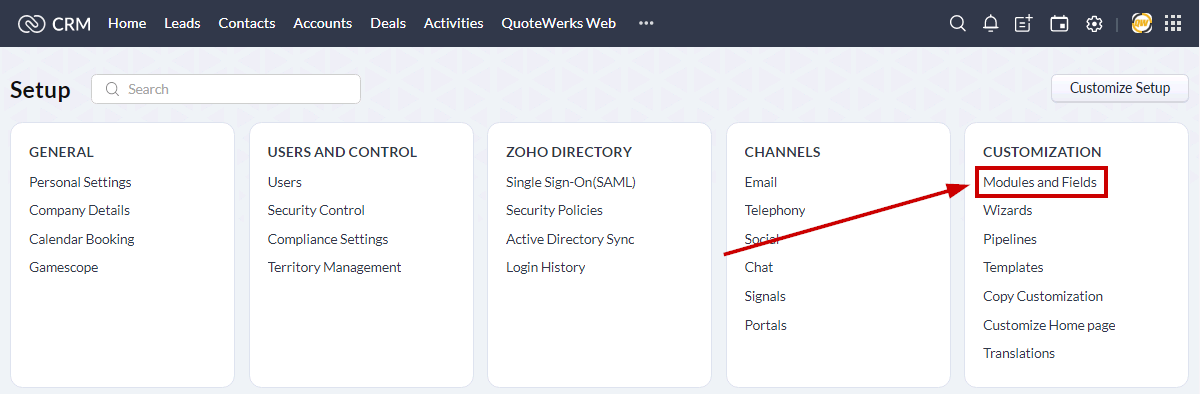Image resolution: width=1200 pixels, height=394 pixels.
Task: Click the CUSTOMIZATION heading
Action: click(x=1042, y=152)
